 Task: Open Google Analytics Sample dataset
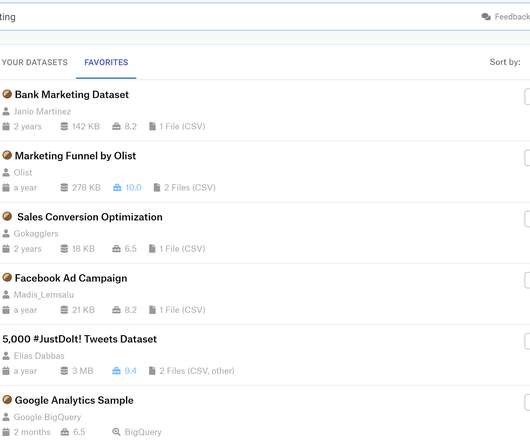click(x=74, y=400)
